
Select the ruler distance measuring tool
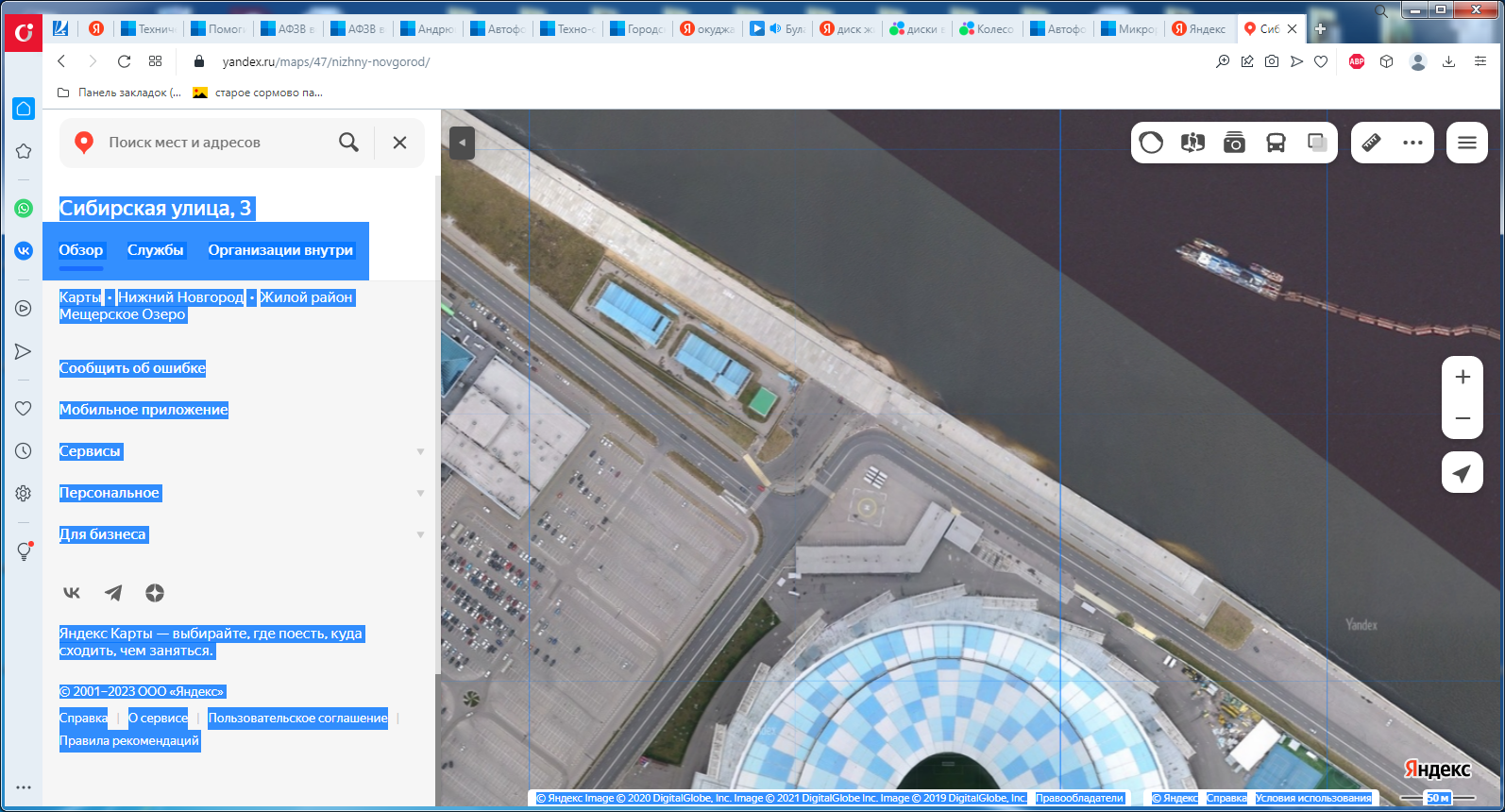coord(1372,143)
